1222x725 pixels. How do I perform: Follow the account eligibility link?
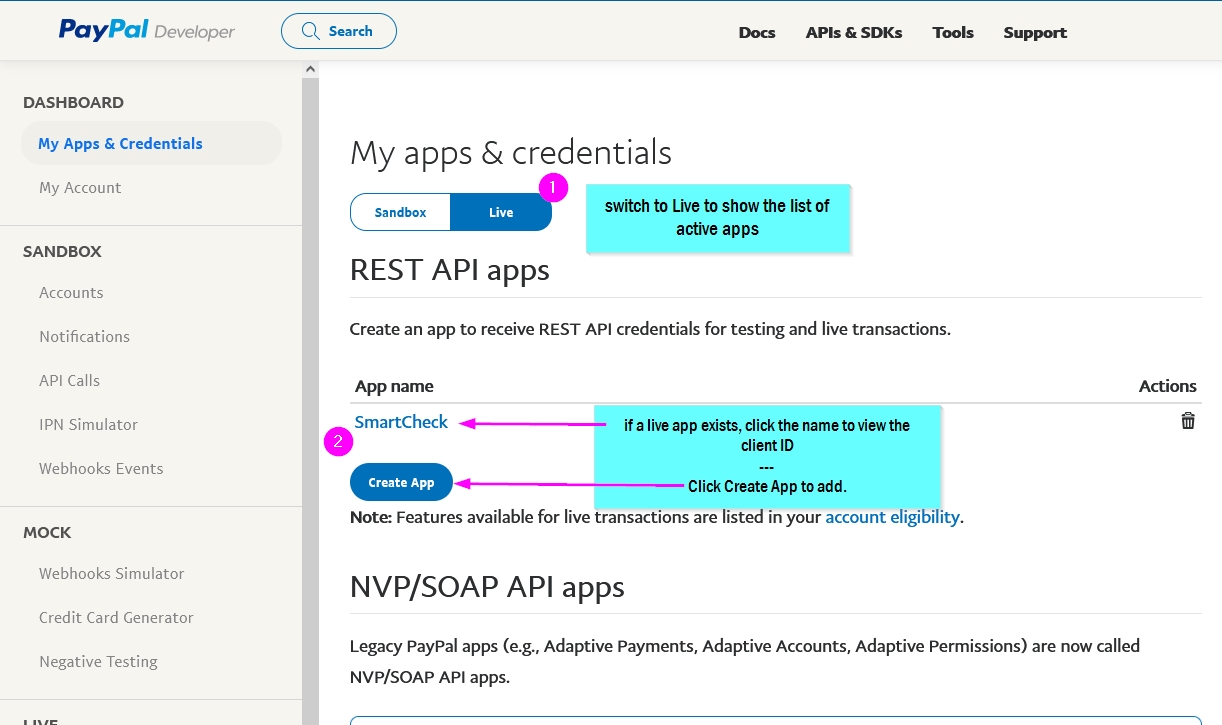[892, 517]
